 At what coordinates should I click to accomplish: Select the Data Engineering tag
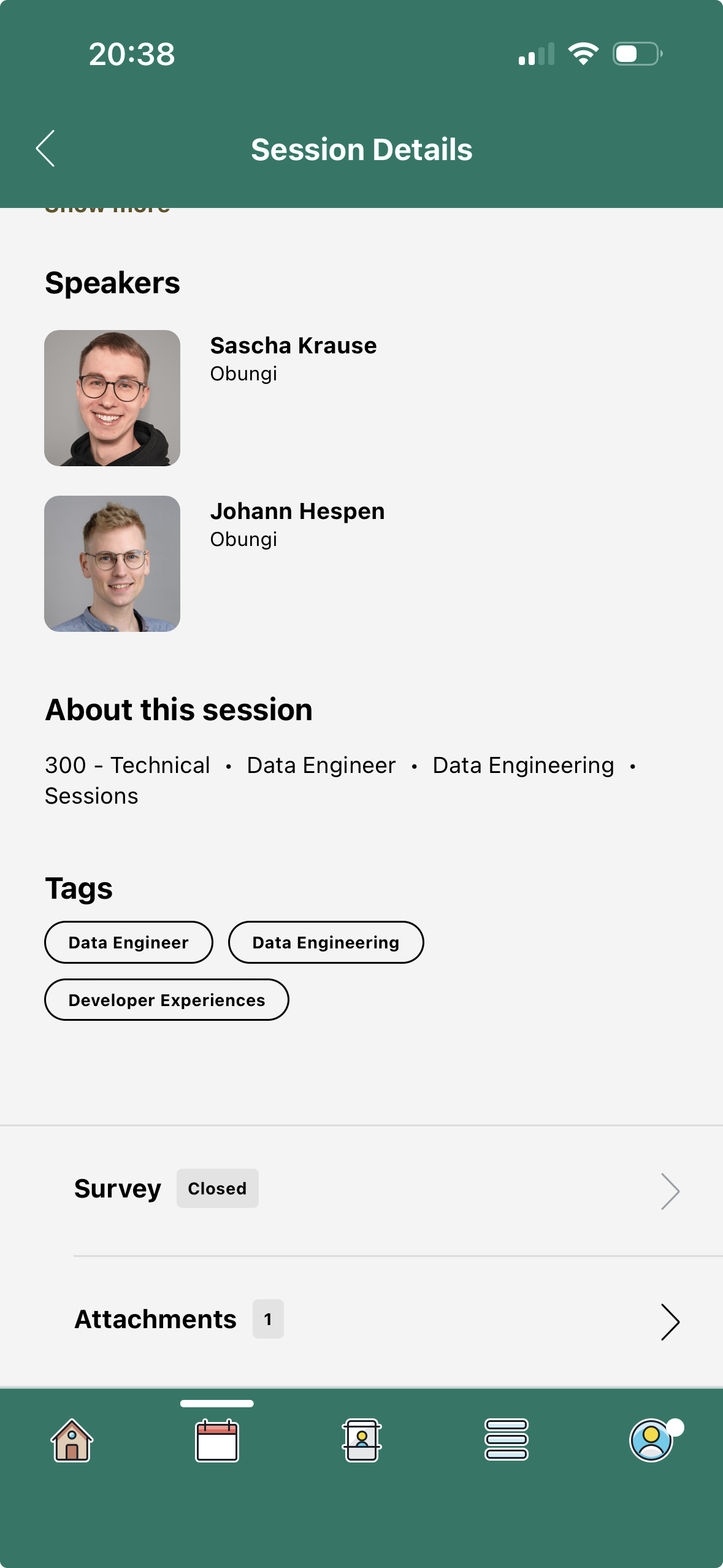326,942
